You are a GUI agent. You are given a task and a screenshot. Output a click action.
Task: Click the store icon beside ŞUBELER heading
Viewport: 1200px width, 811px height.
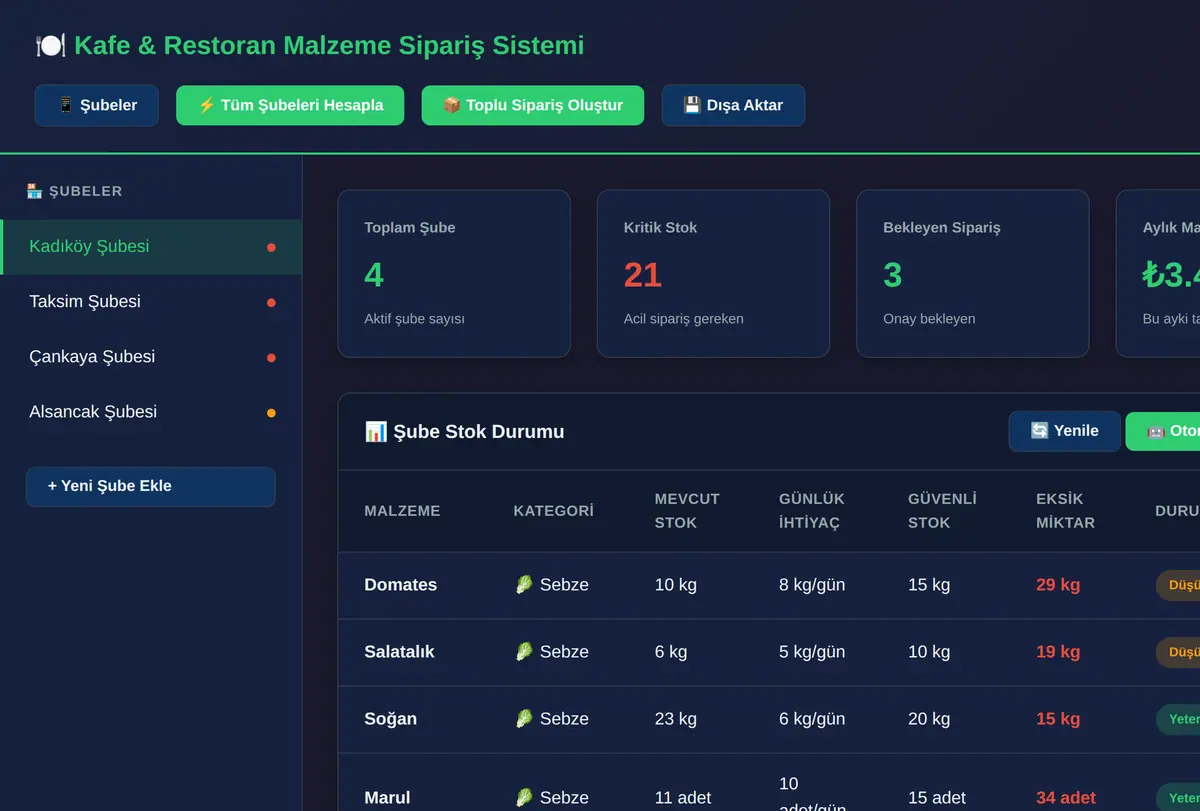click(x=34, y=191)
